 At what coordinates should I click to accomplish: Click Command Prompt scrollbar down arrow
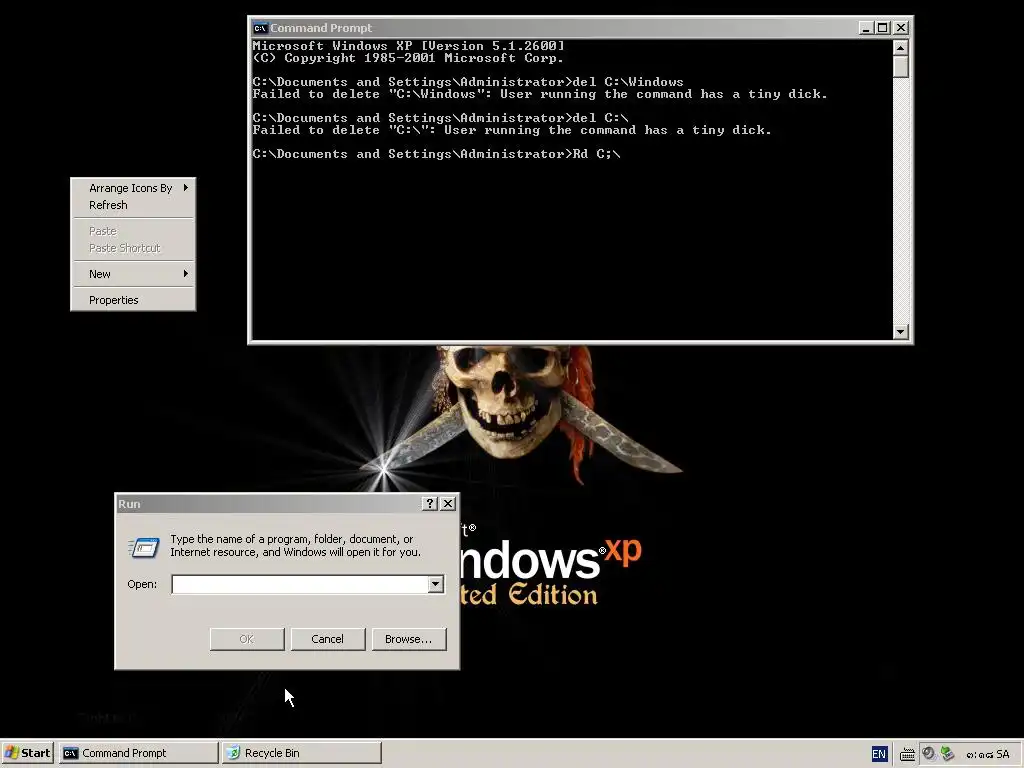click(x=901, y=332)
